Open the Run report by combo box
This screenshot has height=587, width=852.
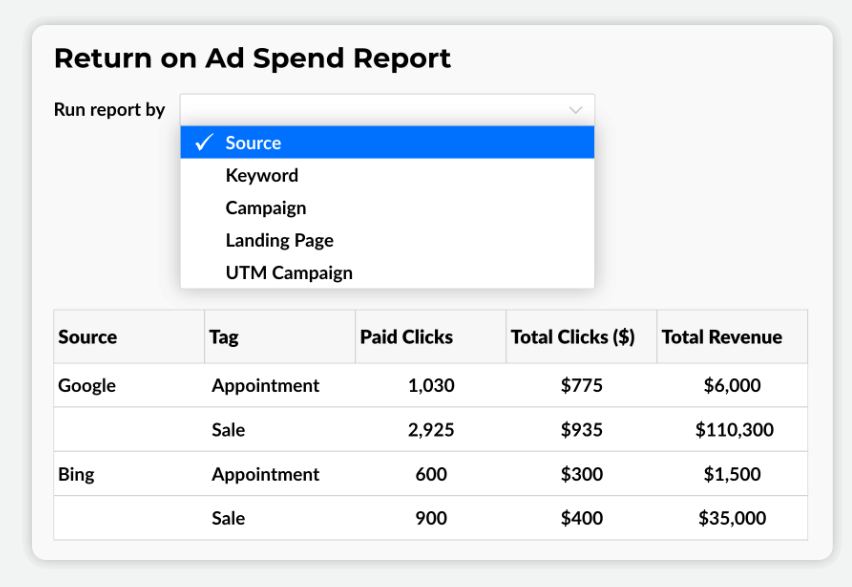[x=387, y=110]
